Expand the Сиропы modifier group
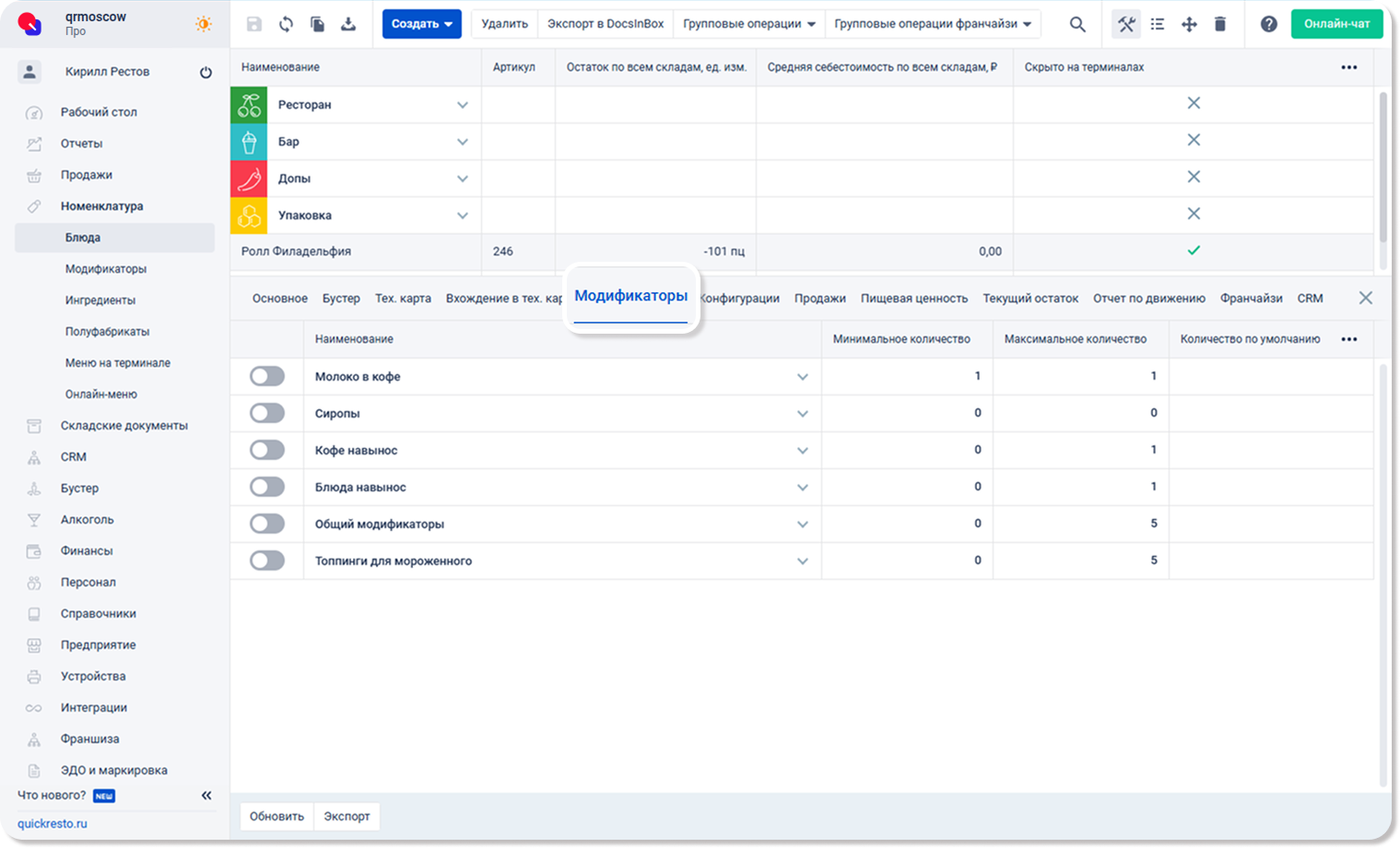Screen dimensions: 1400x848 803,414
